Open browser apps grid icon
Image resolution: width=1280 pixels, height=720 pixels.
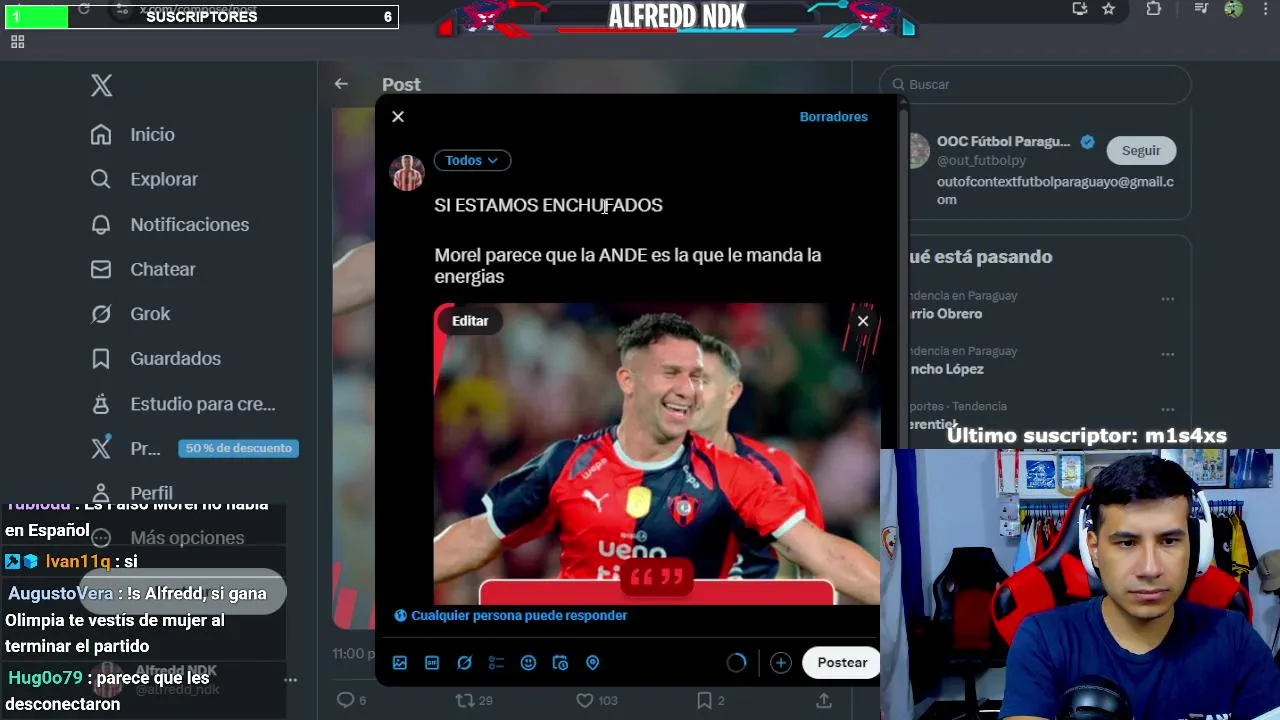tap(17, 42)
